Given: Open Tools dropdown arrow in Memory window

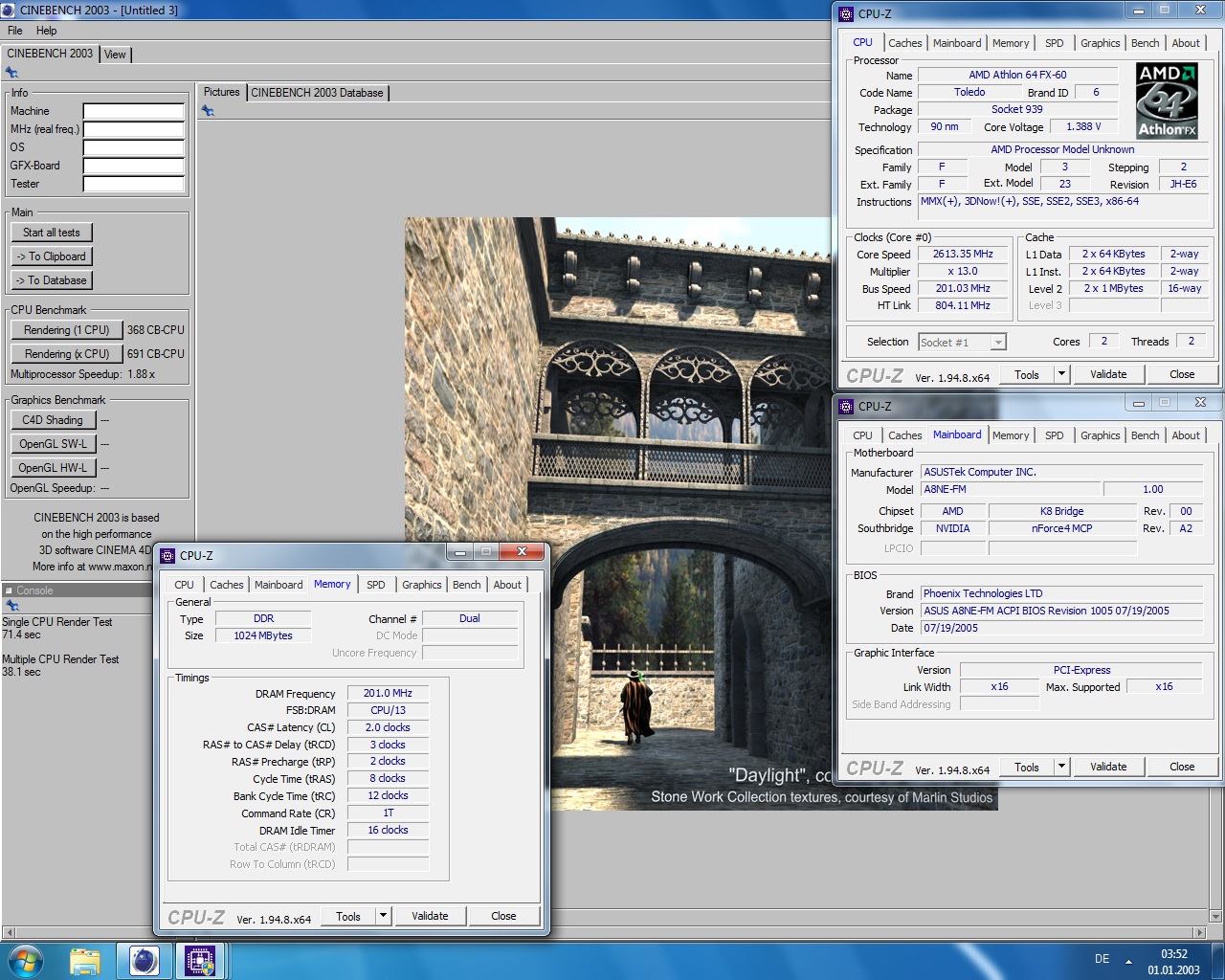Looking at the screenshot, I should coord(382,916).
